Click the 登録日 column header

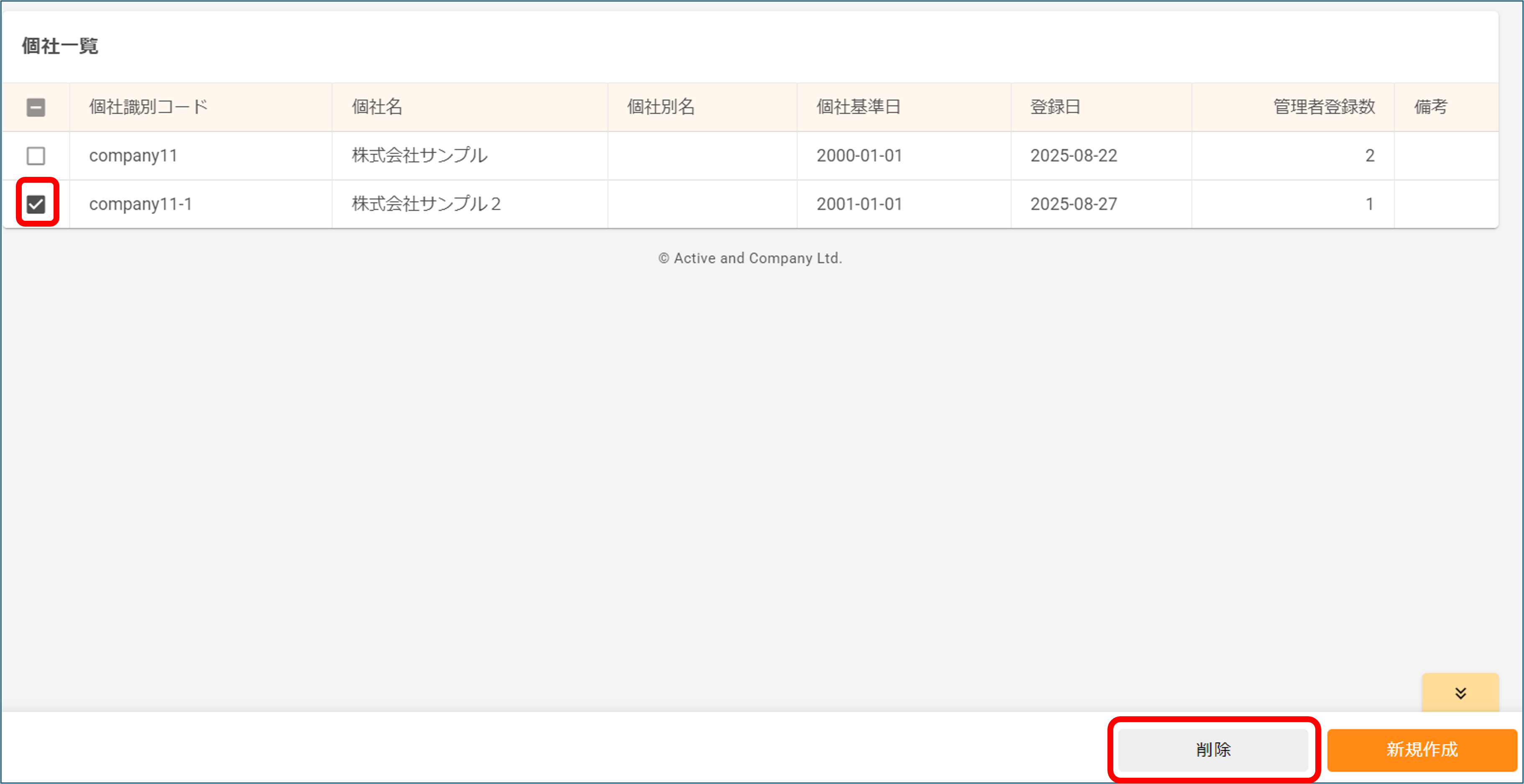(x=1055, y=107)
